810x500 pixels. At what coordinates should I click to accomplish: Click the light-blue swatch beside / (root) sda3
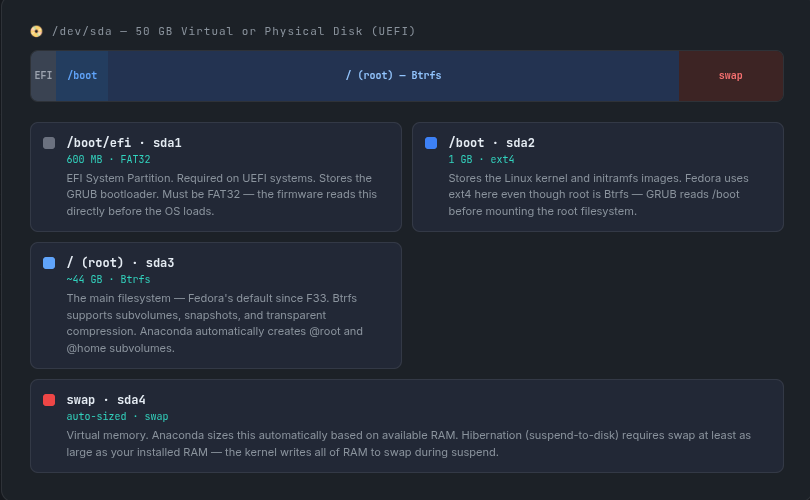coord(49,263)
